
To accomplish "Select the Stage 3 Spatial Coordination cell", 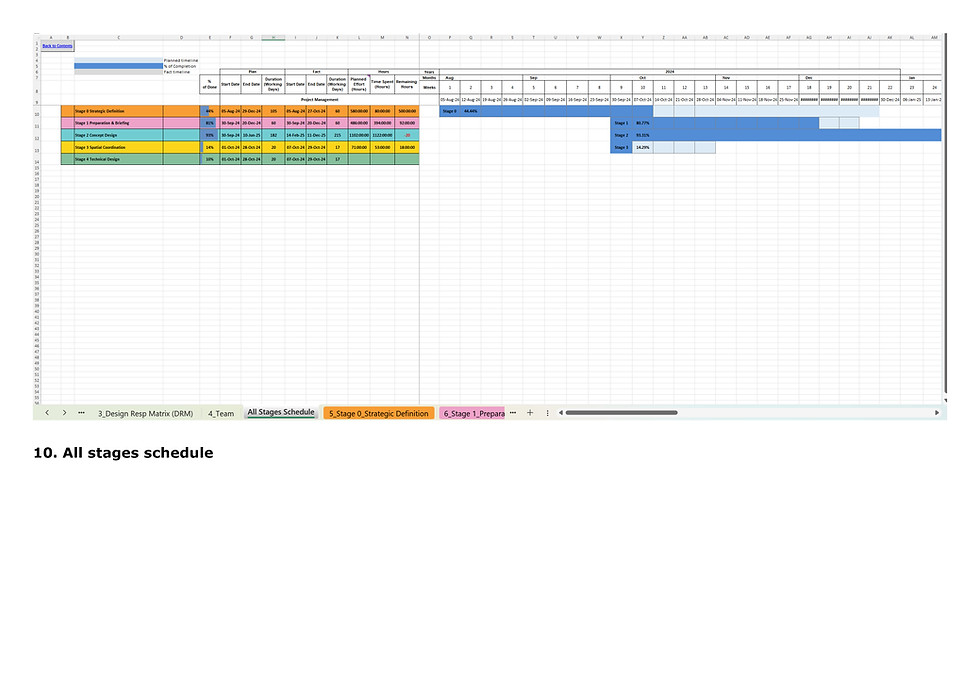I will coord(118,147).
